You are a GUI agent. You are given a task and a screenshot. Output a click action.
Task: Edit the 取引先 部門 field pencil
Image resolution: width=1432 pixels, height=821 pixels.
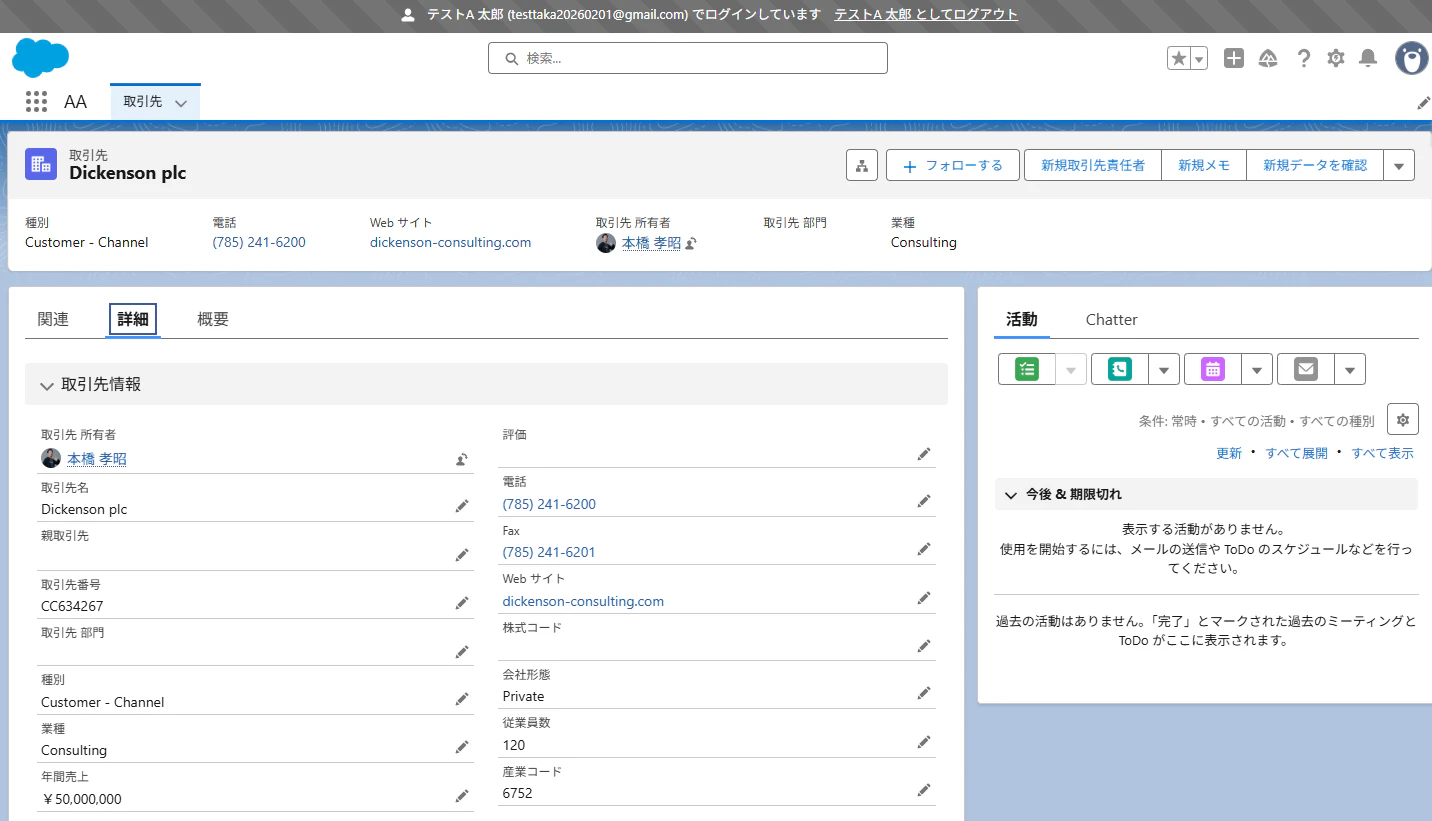click(x=462, y=652)
